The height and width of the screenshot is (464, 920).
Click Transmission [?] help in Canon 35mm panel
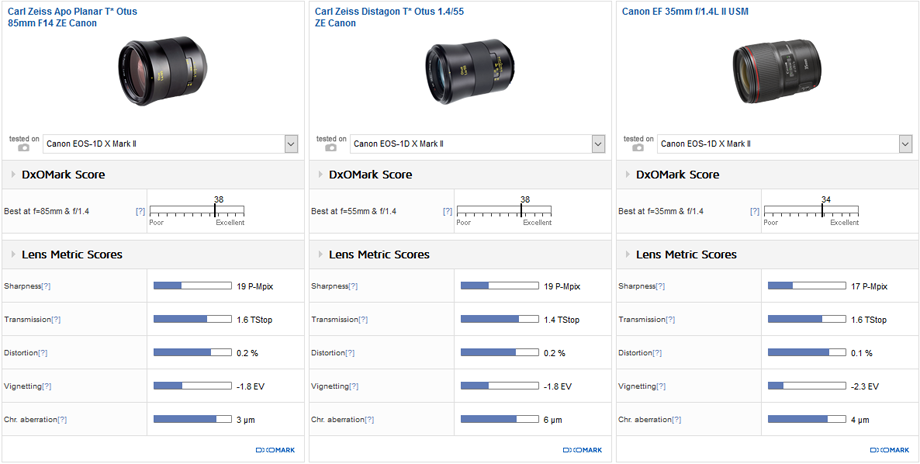[671, 320]
